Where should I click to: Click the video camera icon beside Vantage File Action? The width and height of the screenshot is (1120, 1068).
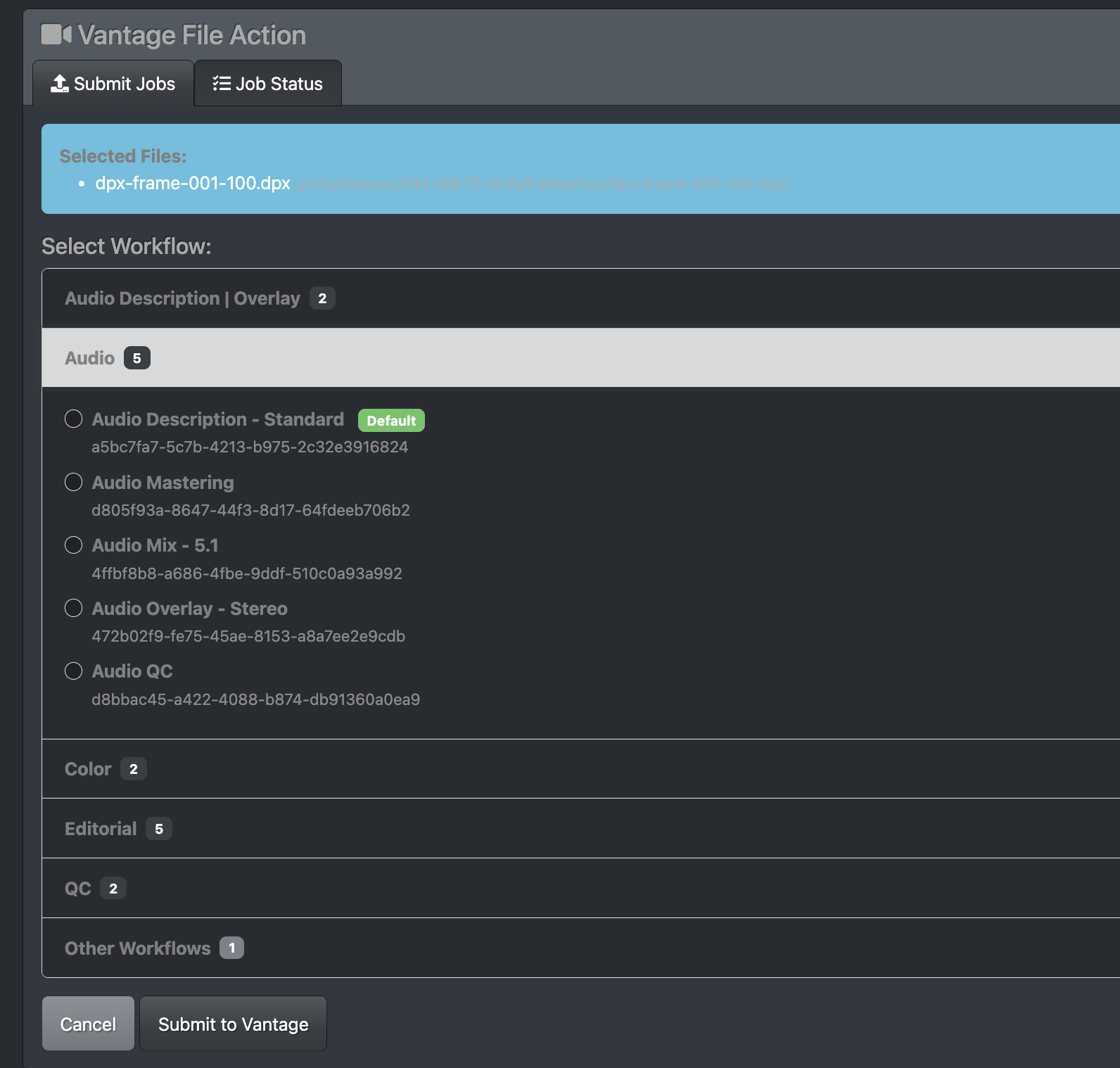[56, 34]
